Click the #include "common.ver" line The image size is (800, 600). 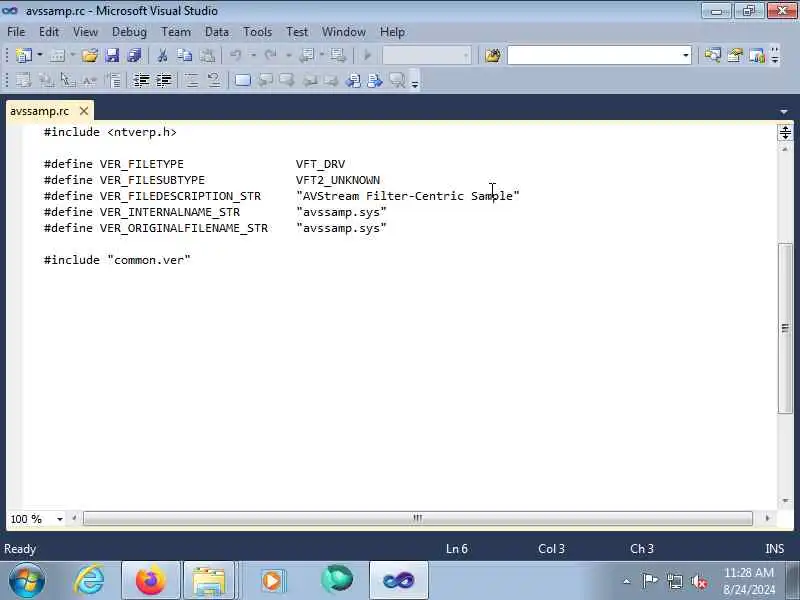[x=117, y=260]
